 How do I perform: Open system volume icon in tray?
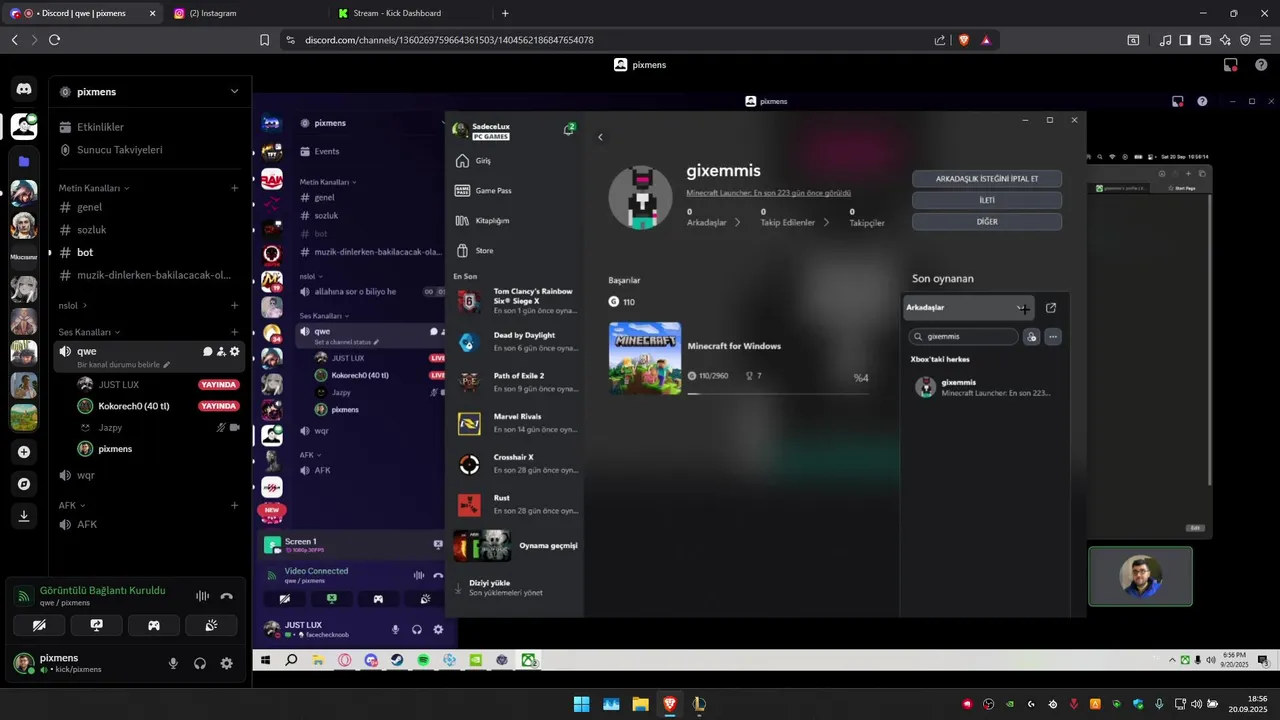1198,704
